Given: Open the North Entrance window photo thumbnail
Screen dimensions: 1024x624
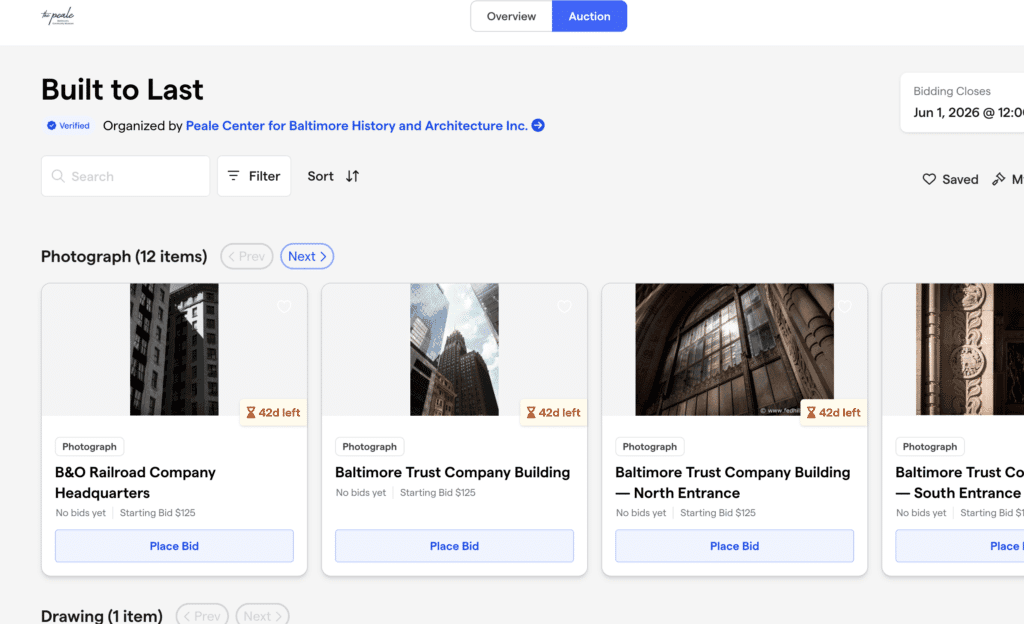Looking at the screenshot, I should tap(735, 349).
